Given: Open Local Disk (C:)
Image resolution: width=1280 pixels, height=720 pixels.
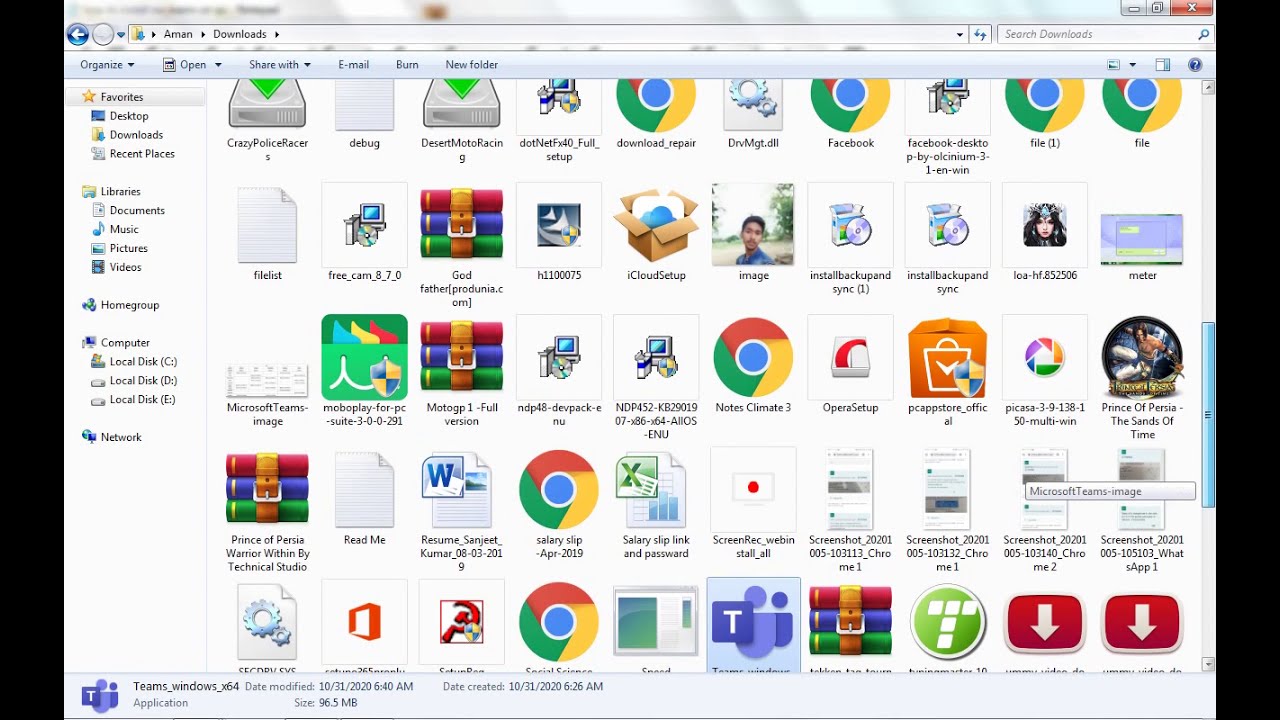Looking at the screenshot, I should tap(143, 361).
